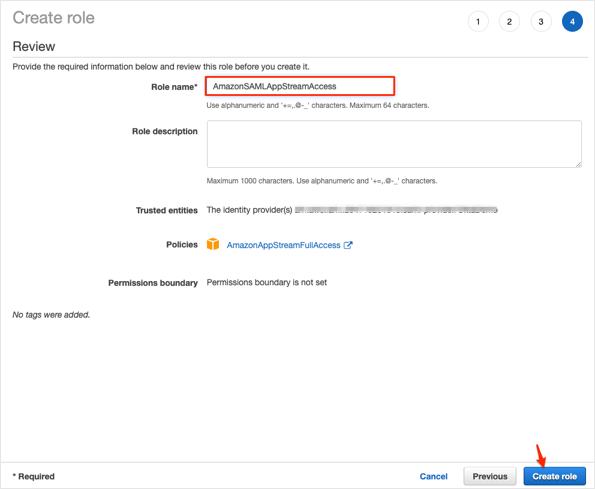Click the 'Role description' label

[x=165, y=131]
